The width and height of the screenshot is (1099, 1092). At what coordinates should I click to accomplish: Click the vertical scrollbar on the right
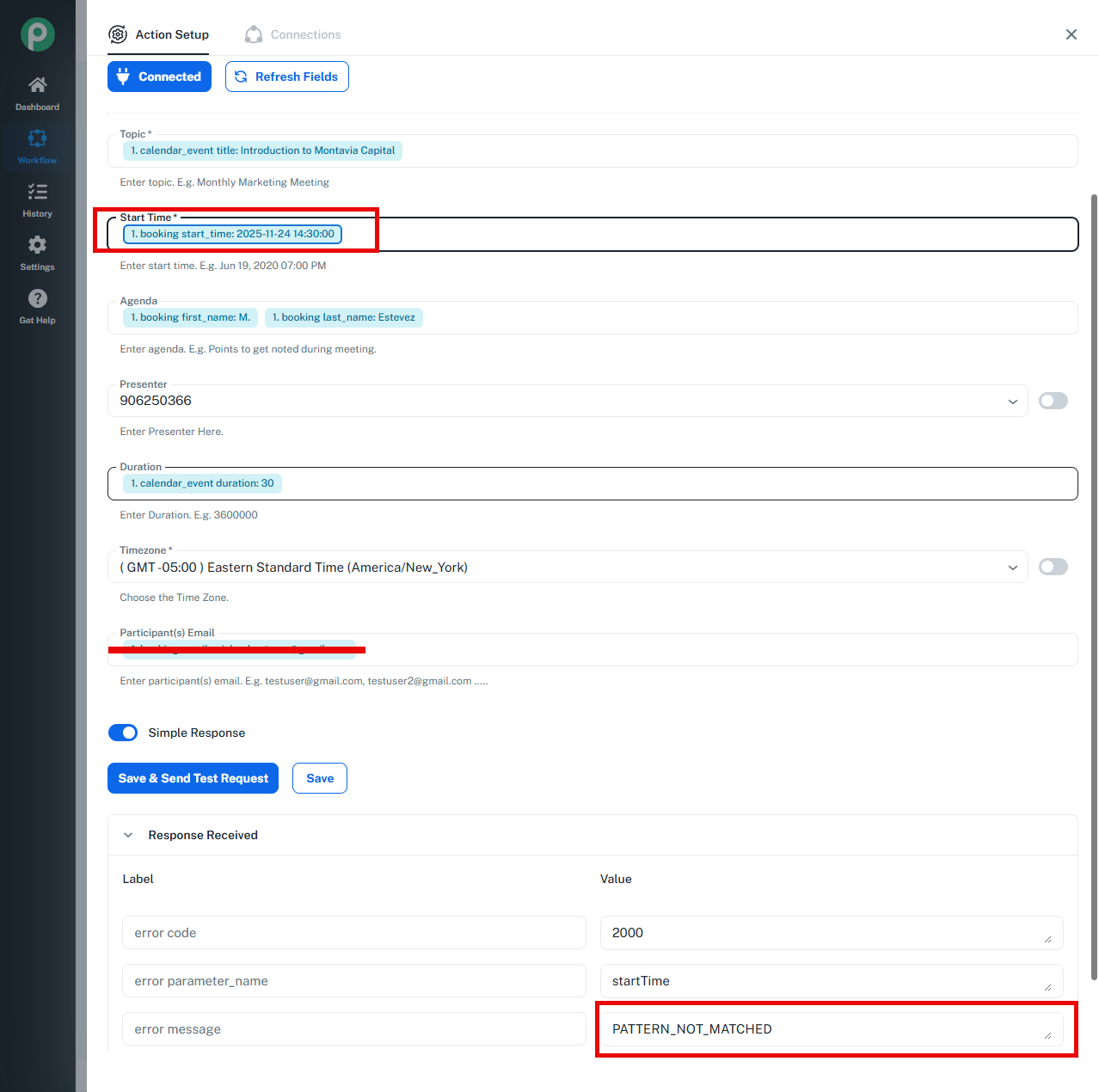(x=1094, y=585)
